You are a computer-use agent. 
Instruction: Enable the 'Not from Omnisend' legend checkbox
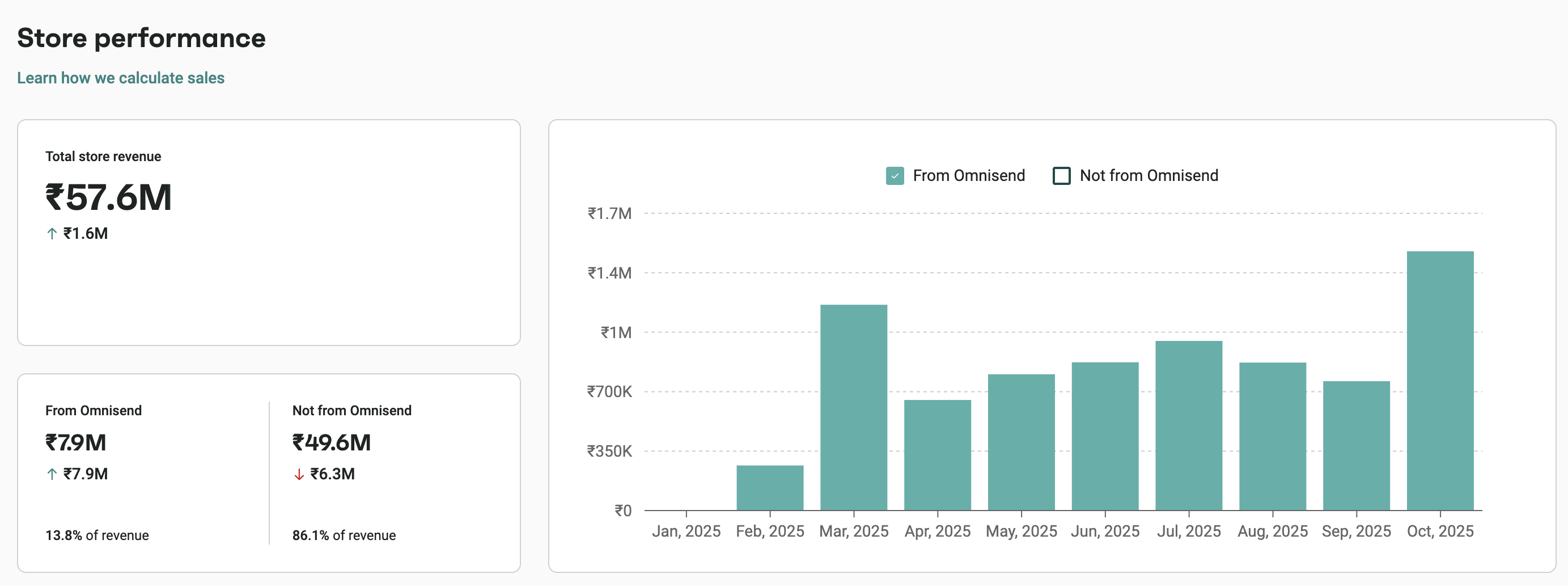pyautogui.click(x=1061, y=175)
